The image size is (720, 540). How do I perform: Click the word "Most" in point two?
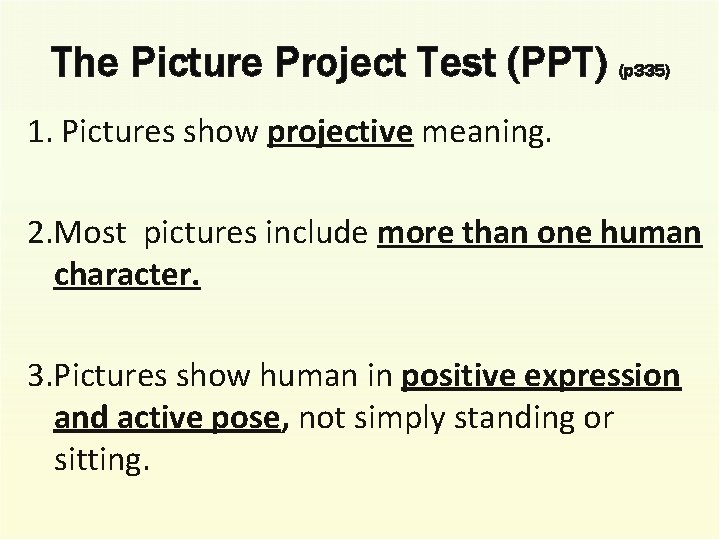coord(95,234)
